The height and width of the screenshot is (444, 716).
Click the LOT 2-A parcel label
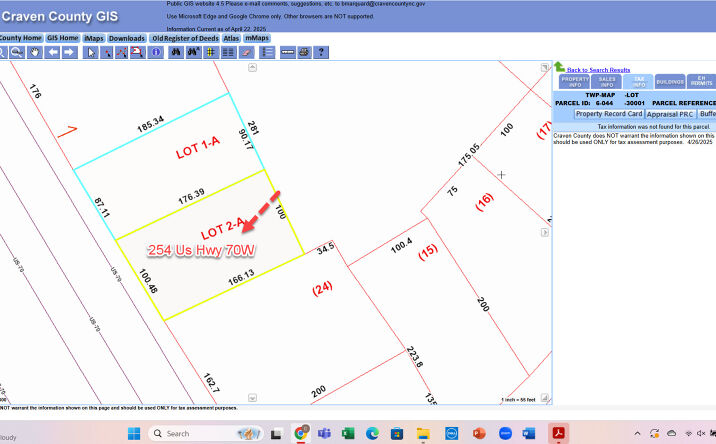(x=223, y=228)
